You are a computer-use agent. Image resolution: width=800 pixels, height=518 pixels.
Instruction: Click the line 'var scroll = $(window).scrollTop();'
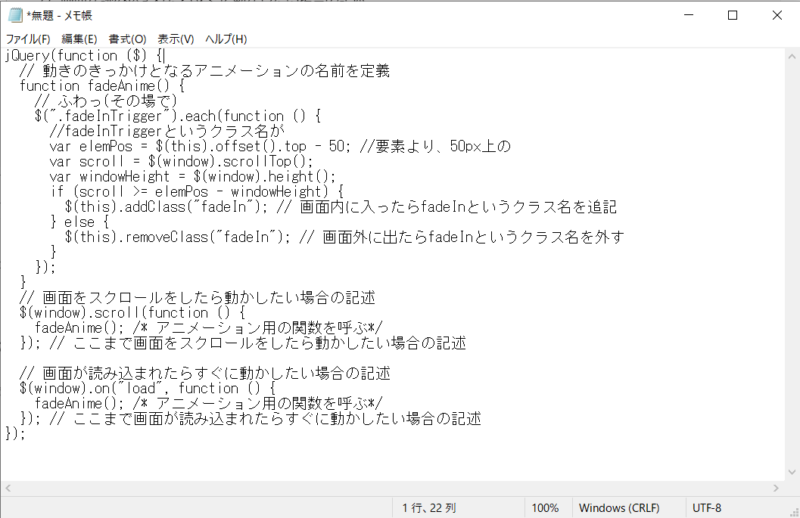(x=181, y=162)
